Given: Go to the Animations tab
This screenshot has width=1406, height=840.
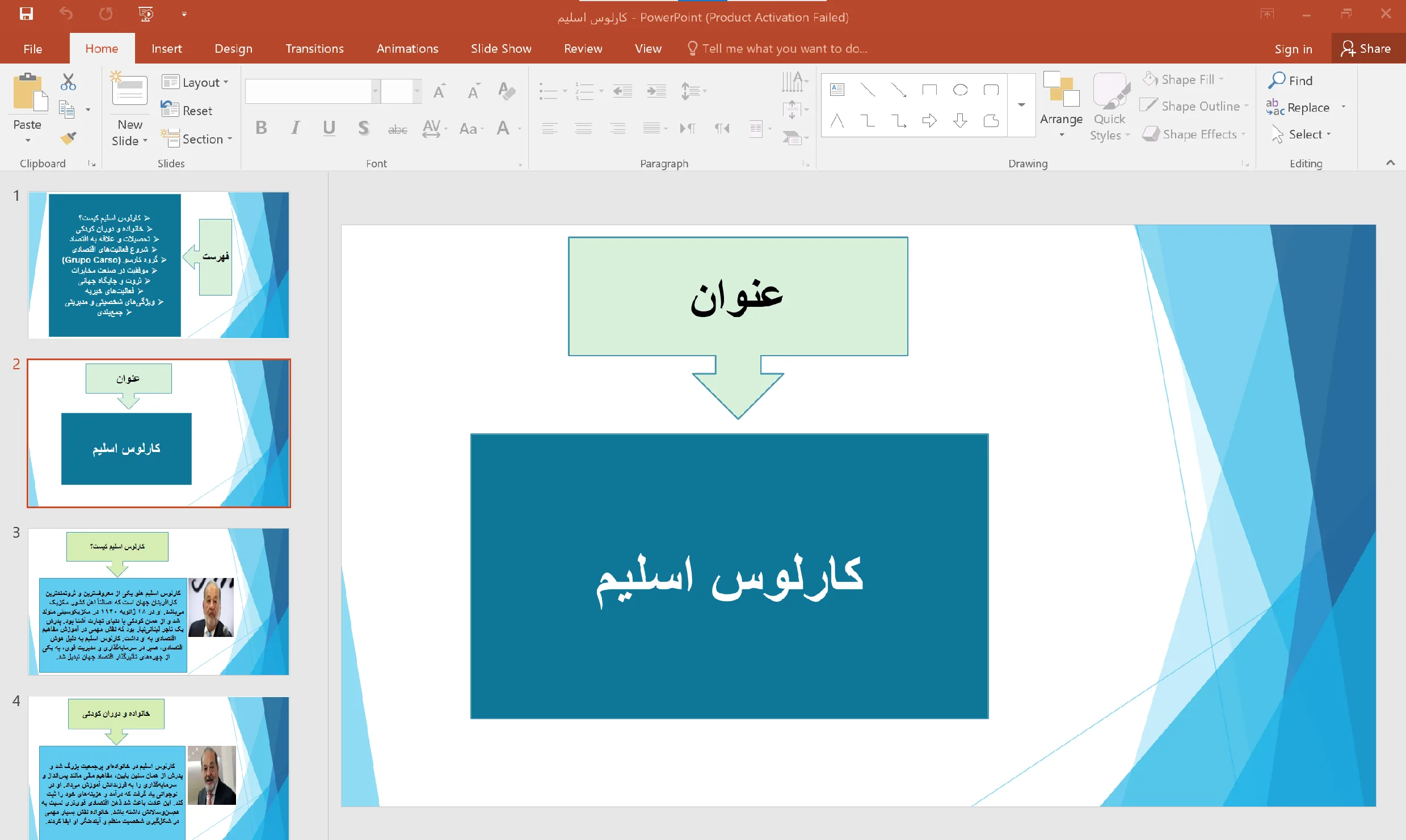Looking at the screenshot, I should [x=407, y=49].
